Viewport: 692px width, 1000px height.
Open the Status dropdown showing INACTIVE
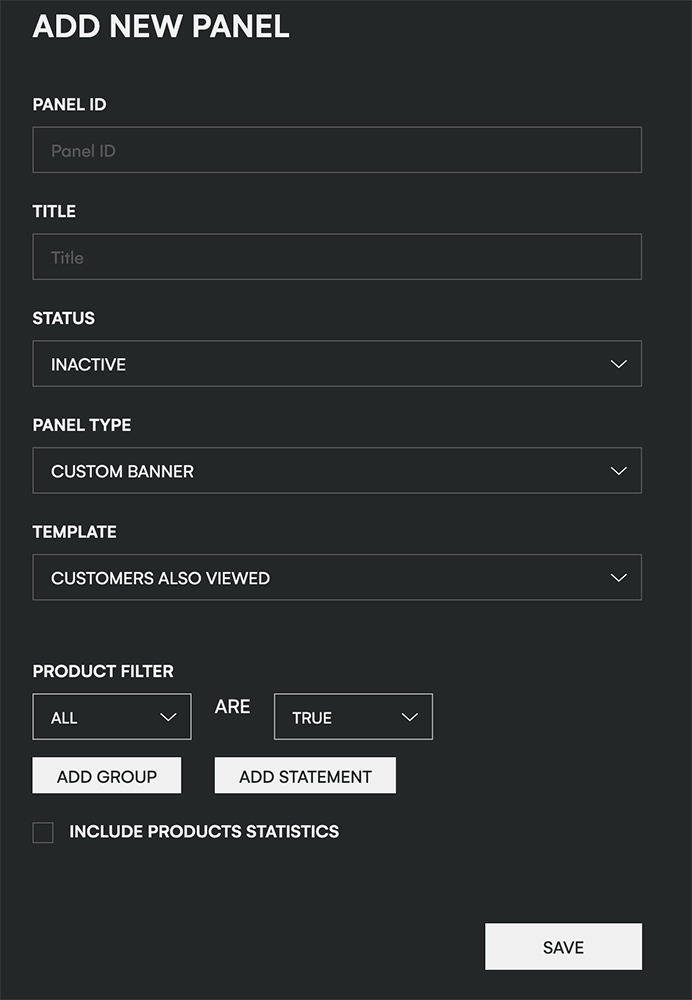337,364
